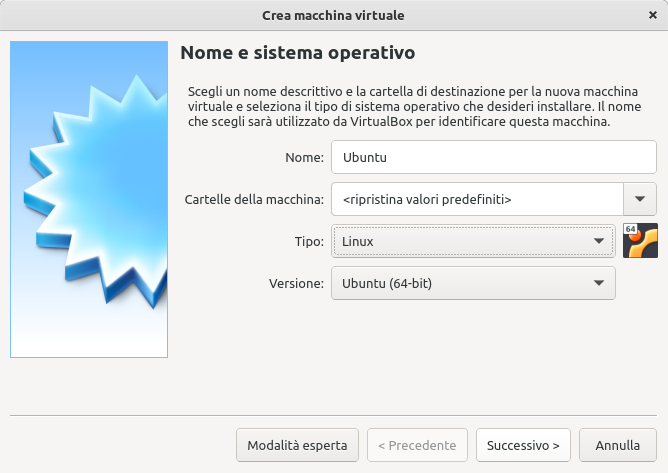The width and height of the screenshot is (668, 473).
Task: Click the horizontal separator above the buttons
Action: tap(333, 414)
